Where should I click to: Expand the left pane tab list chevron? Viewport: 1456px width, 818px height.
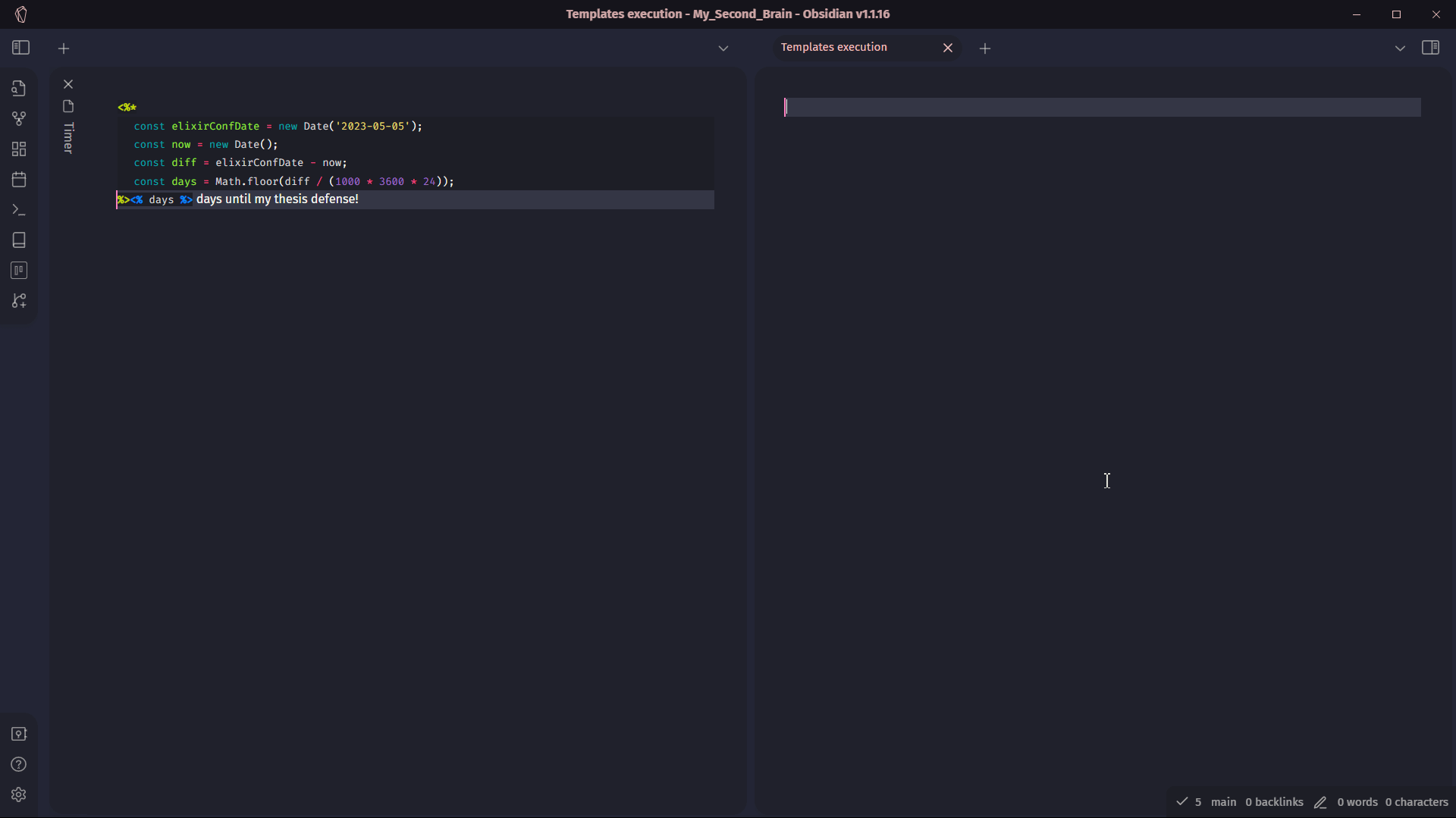723,49
